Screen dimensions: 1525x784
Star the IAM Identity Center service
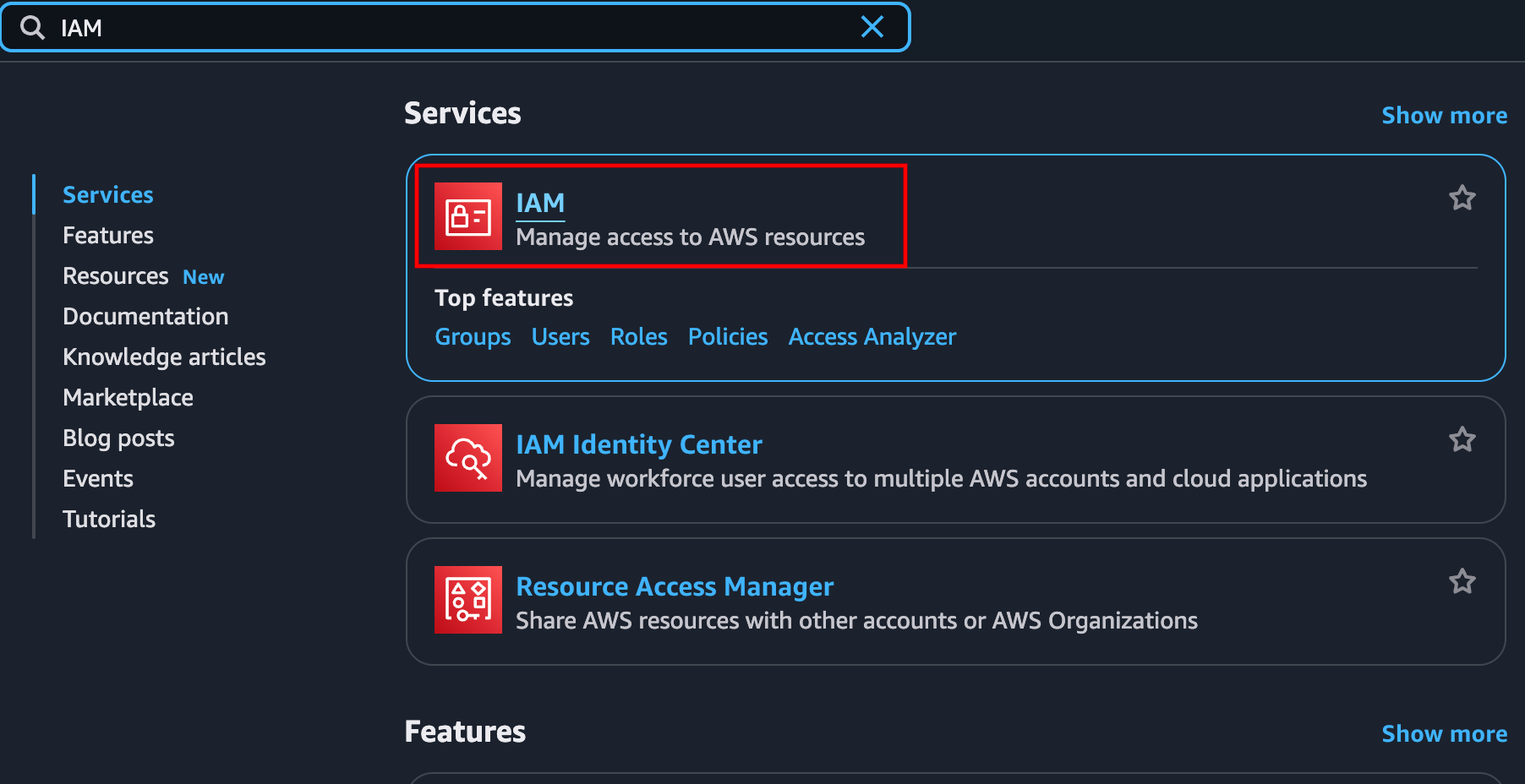(1463, 438)
